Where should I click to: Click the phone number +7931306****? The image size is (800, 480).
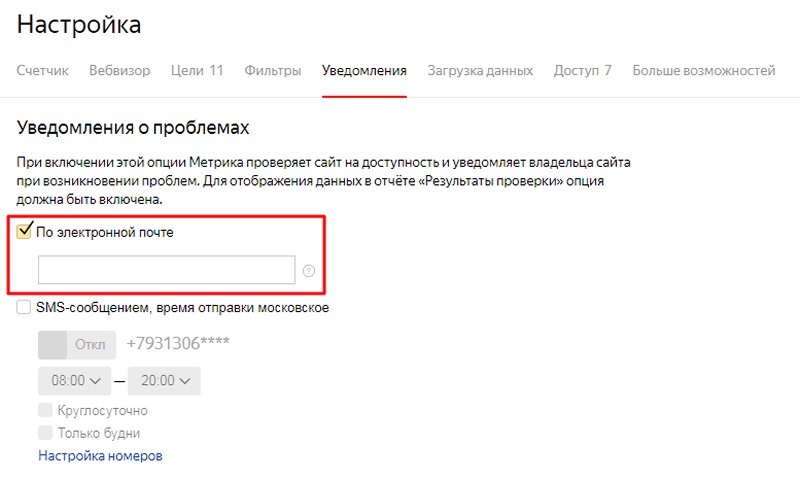[178, 345]
